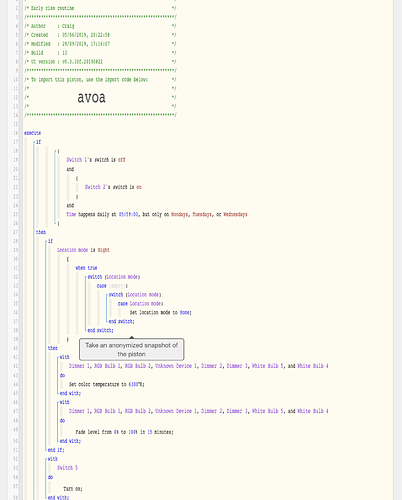Click the 'execute' keyword
The height and width of the screenshot is (500, 402).
coord(32,133)
